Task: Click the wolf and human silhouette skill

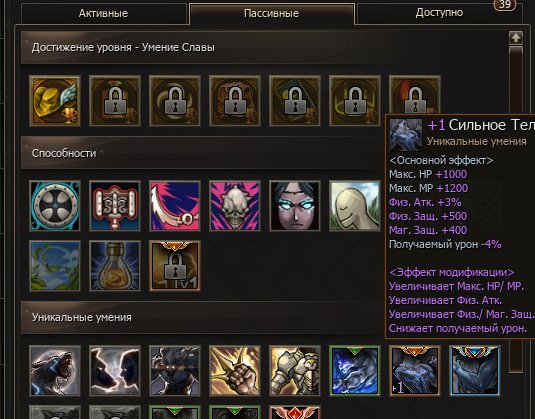Action: point(115,371)
